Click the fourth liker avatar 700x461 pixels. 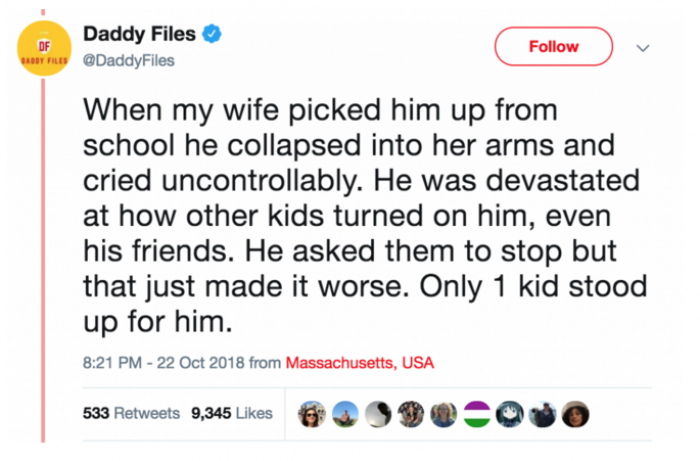(410, 414)
